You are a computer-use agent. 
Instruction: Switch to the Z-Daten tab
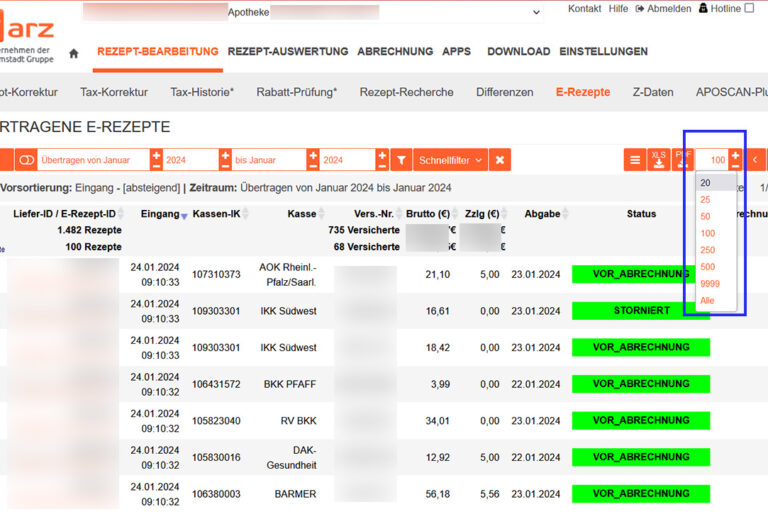tap(652, 92)
